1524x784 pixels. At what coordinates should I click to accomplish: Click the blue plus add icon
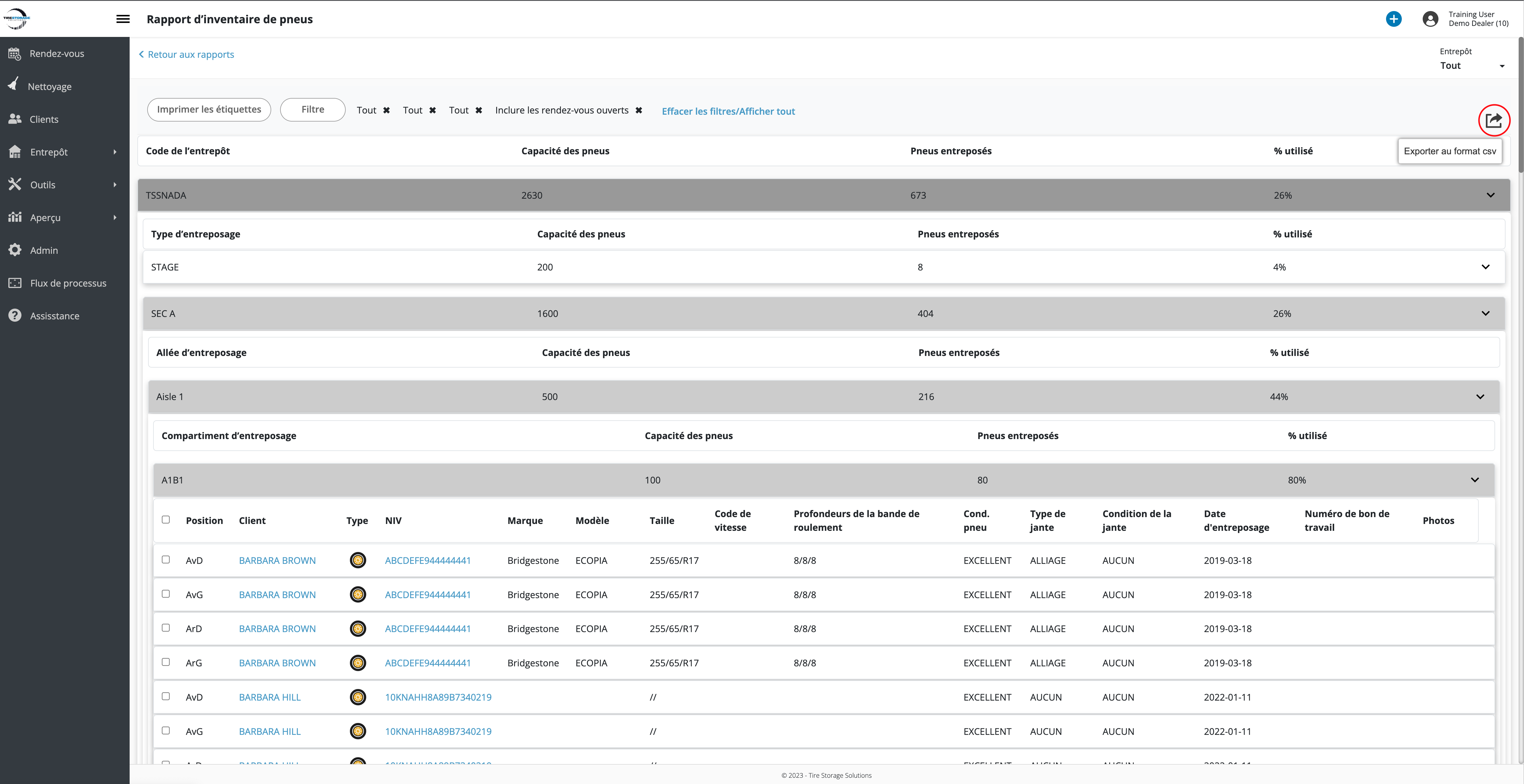pyautogui.click(x=1393, y=19)
